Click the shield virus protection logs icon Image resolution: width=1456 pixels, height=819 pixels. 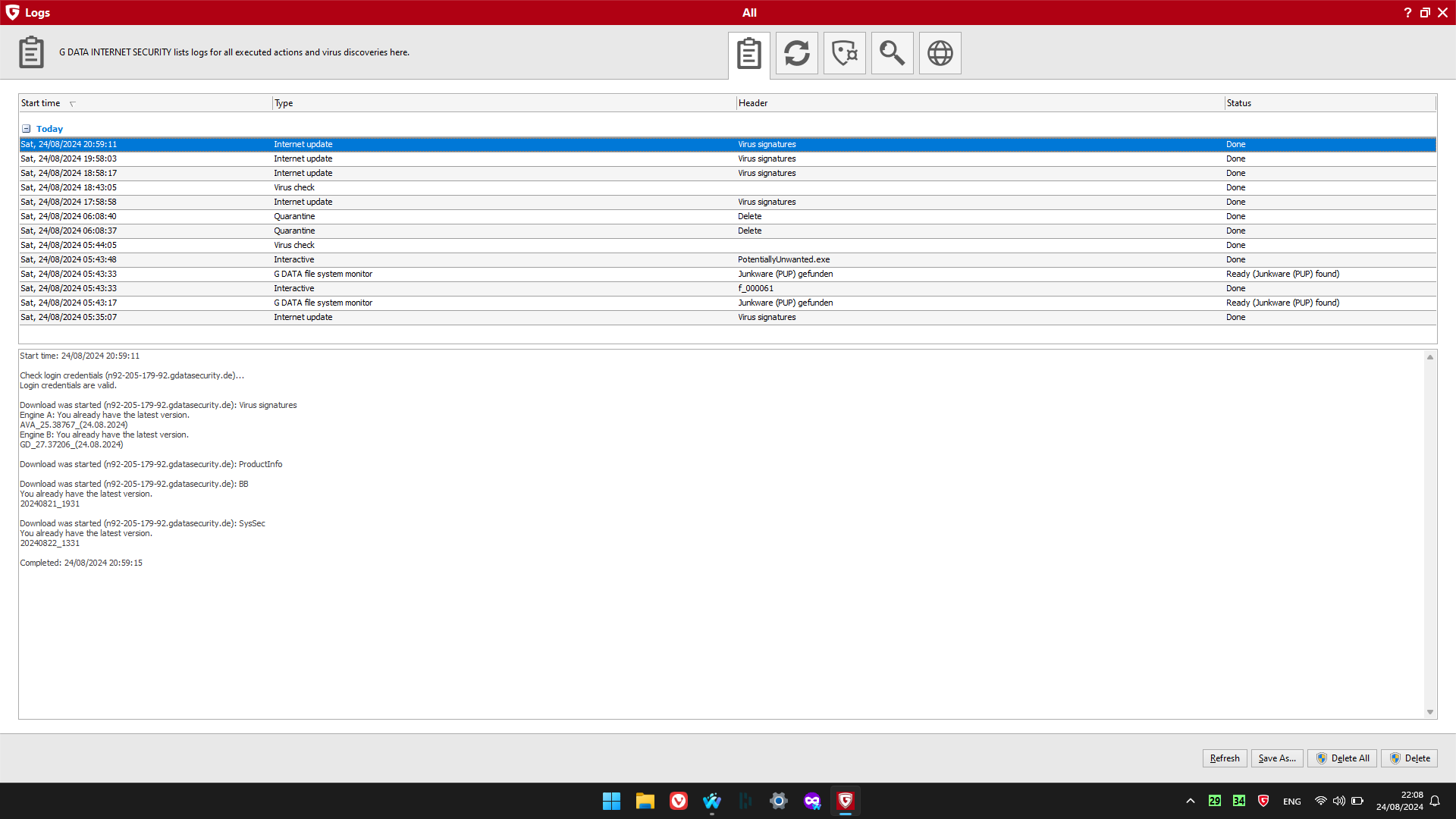pos(844,53)
